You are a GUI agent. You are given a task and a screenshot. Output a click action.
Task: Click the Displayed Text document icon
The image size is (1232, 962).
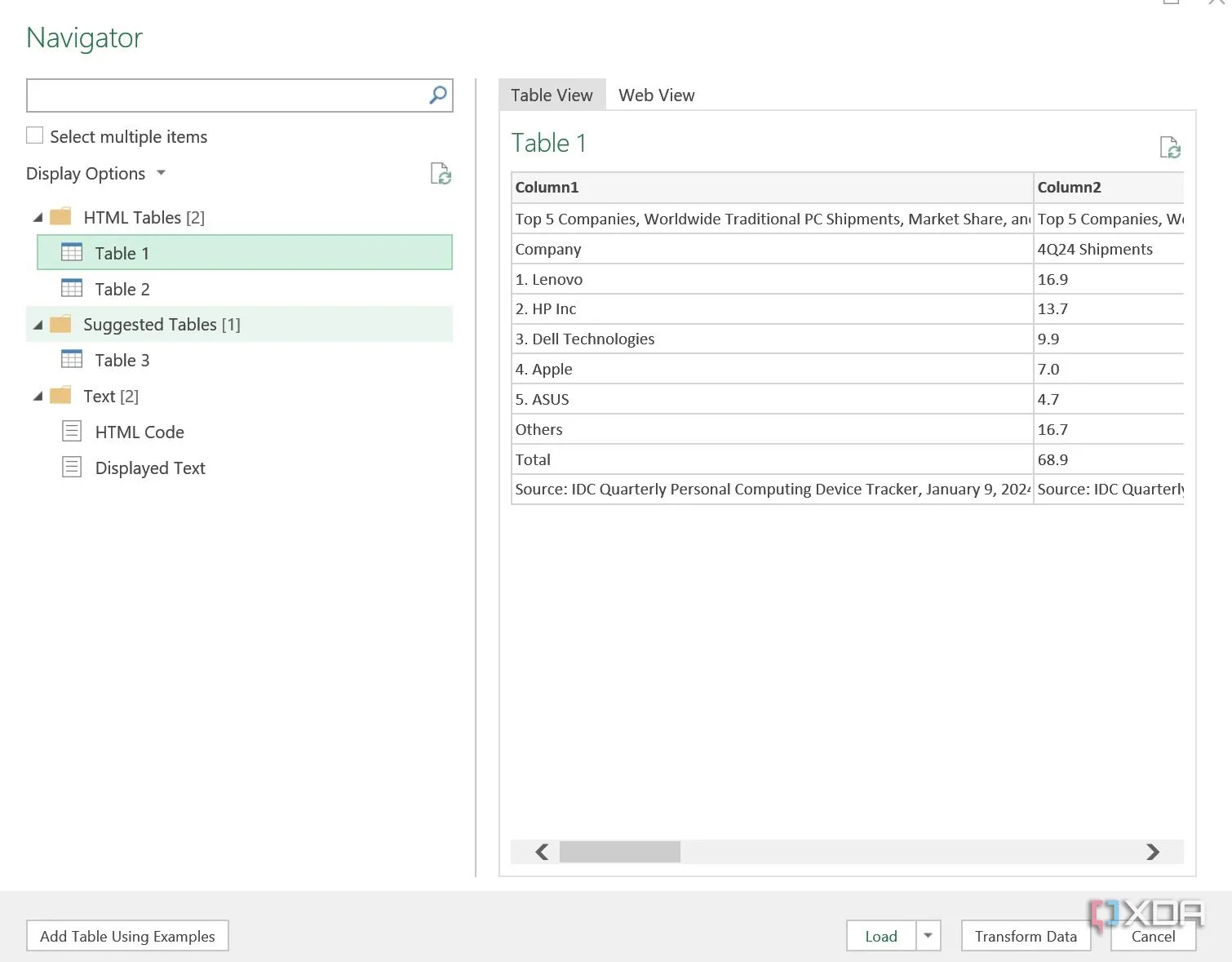(72, 468)
